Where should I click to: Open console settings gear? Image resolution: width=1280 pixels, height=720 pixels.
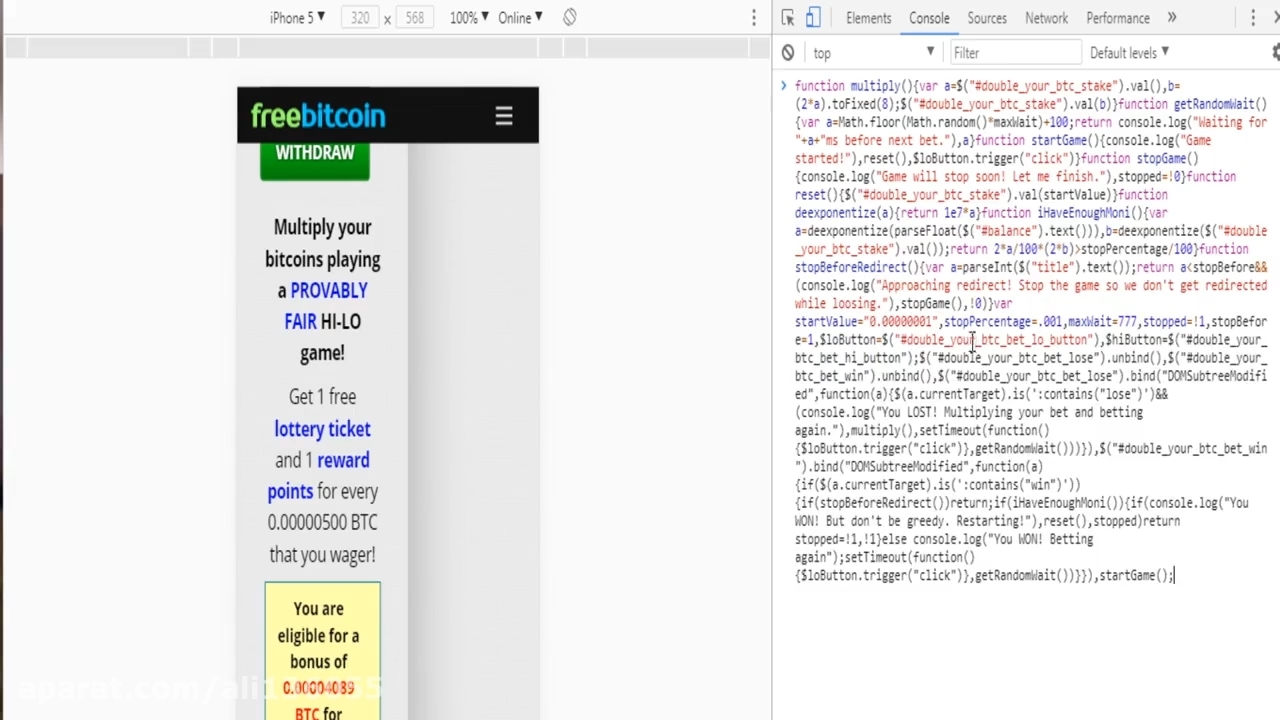click(1275, 53)
